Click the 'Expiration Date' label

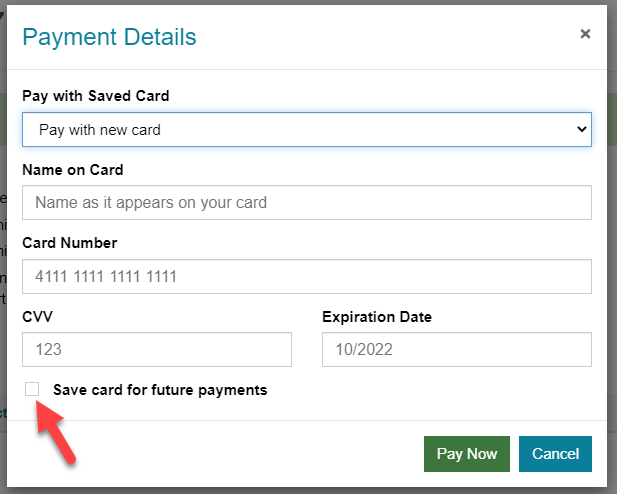click(377, 317)
